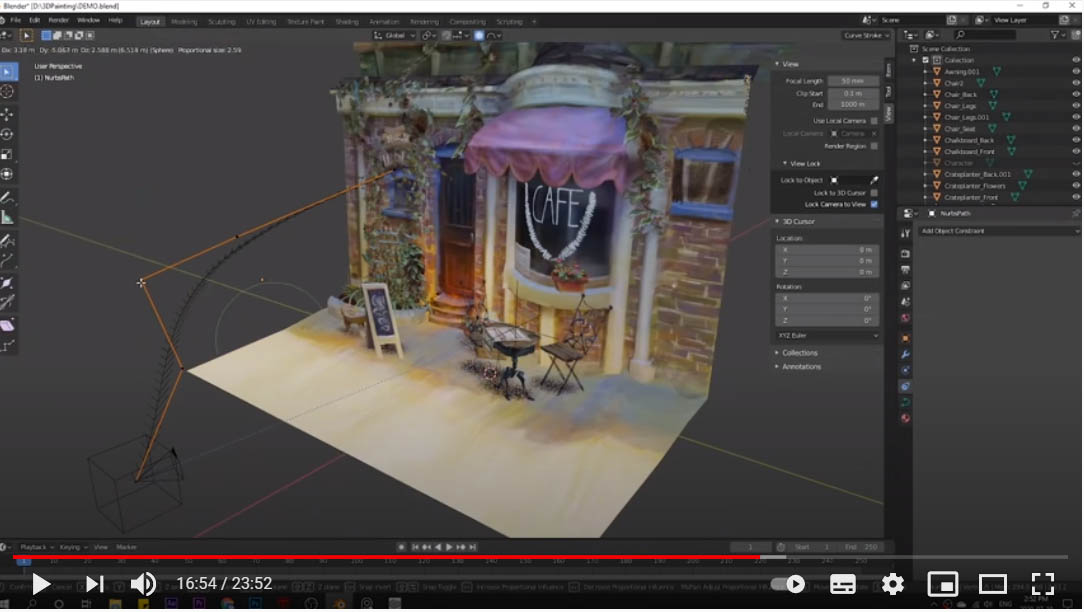Enter YouTube fullscreen mode
Viewport: 1084px width, 612px height.
click(x=1043, y=584)
